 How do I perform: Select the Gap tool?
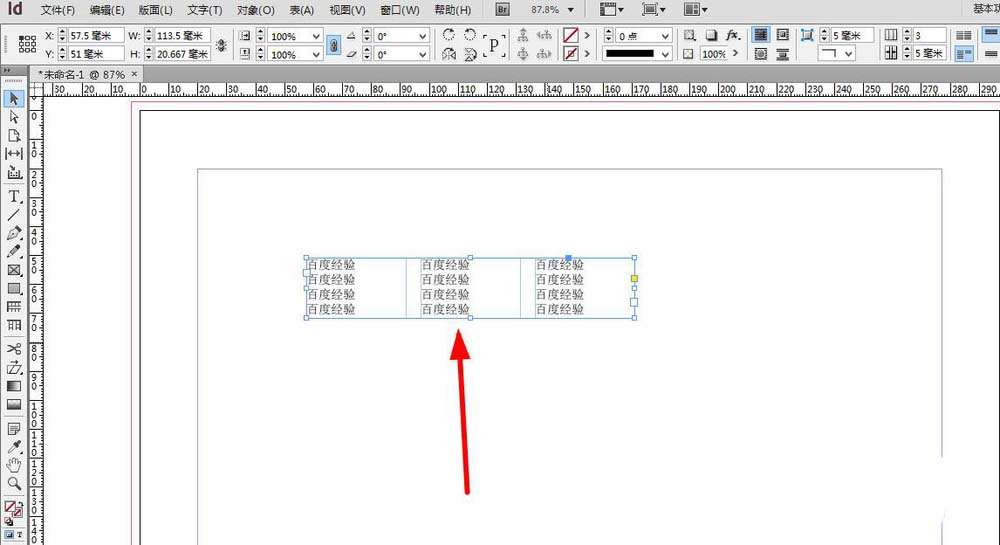14,154
